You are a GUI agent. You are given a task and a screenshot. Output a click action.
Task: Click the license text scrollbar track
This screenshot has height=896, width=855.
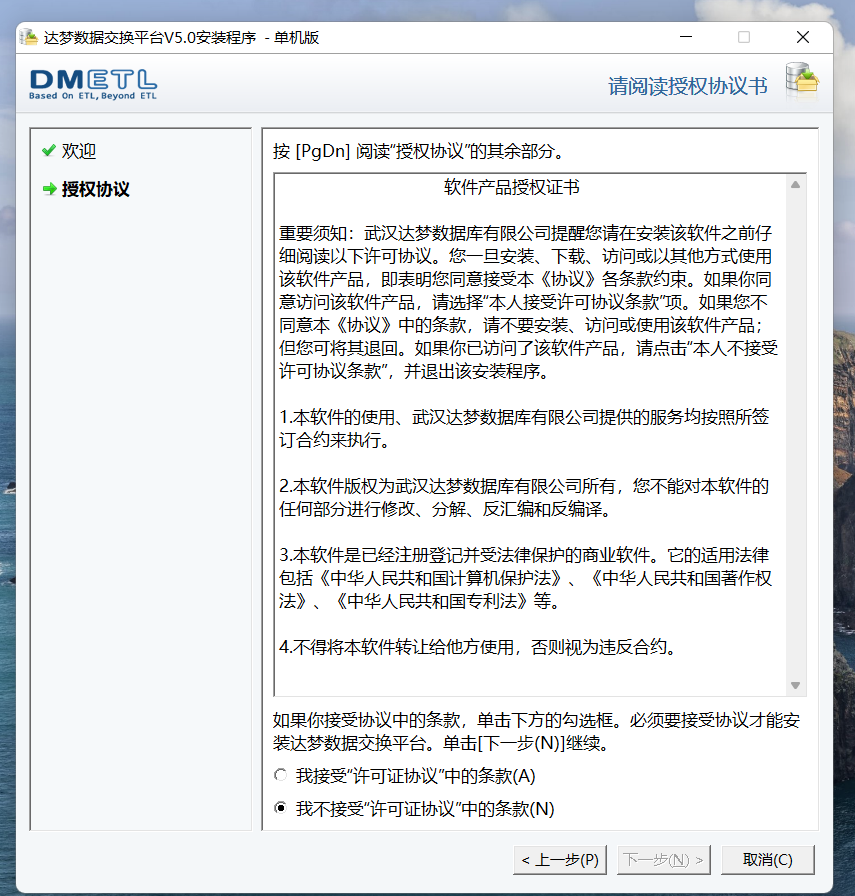pyautogui.click(x=795, y=434)
